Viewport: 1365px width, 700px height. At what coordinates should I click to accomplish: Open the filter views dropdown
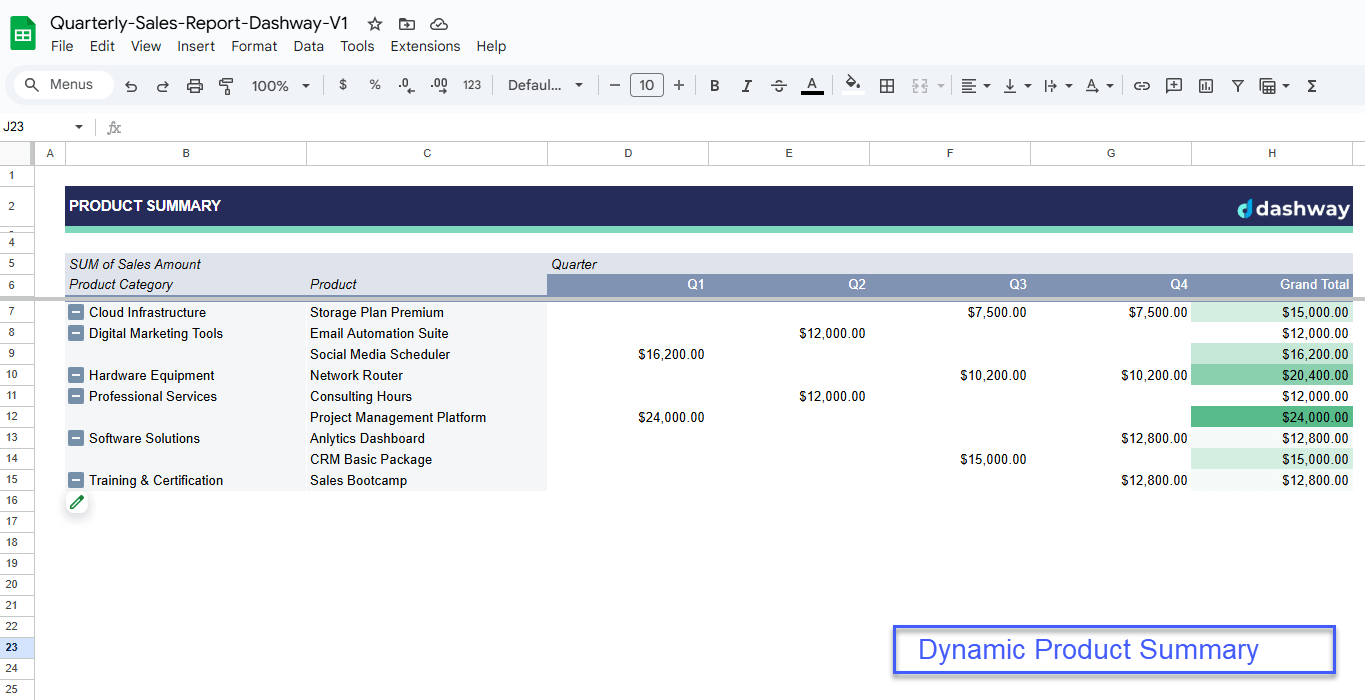(x=1274, y=86)
